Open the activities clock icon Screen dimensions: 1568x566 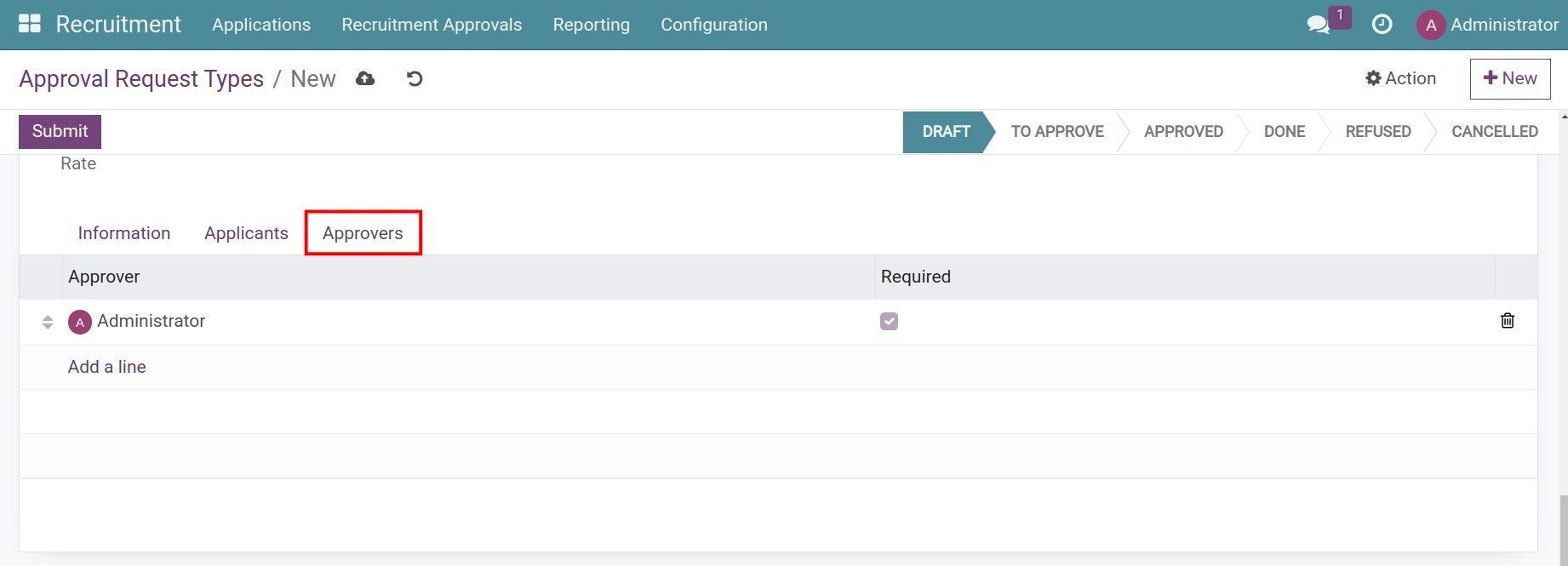click(1382, 25)
